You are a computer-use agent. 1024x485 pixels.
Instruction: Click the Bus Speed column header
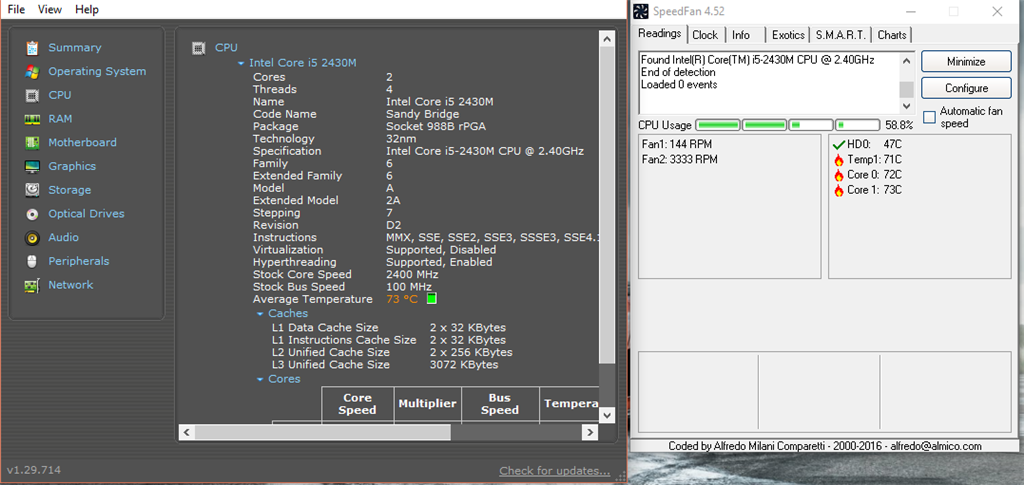[500, 404]
